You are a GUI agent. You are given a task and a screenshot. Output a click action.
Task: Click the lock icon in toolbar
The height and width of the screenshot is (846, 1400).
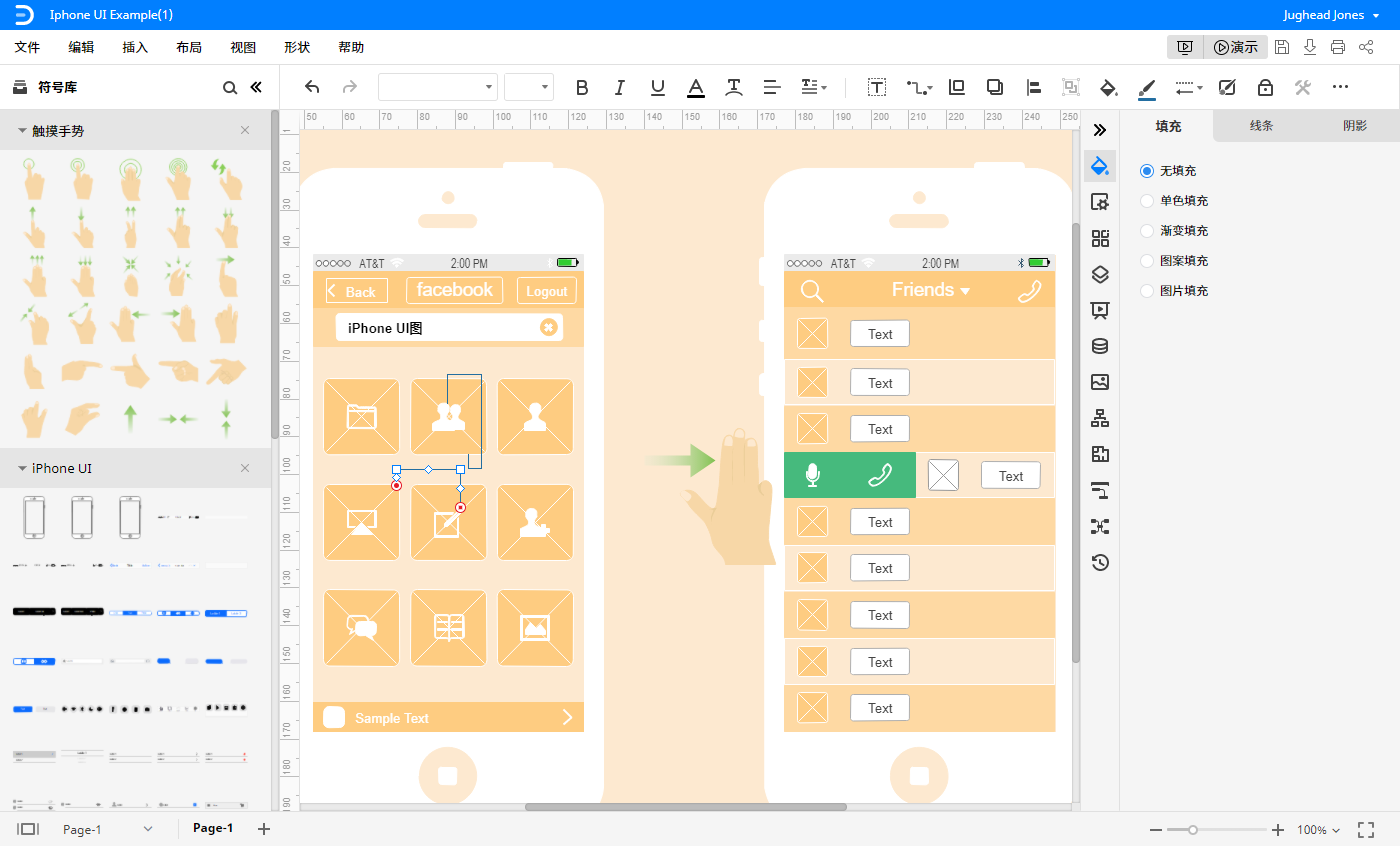click(1265, 87)
